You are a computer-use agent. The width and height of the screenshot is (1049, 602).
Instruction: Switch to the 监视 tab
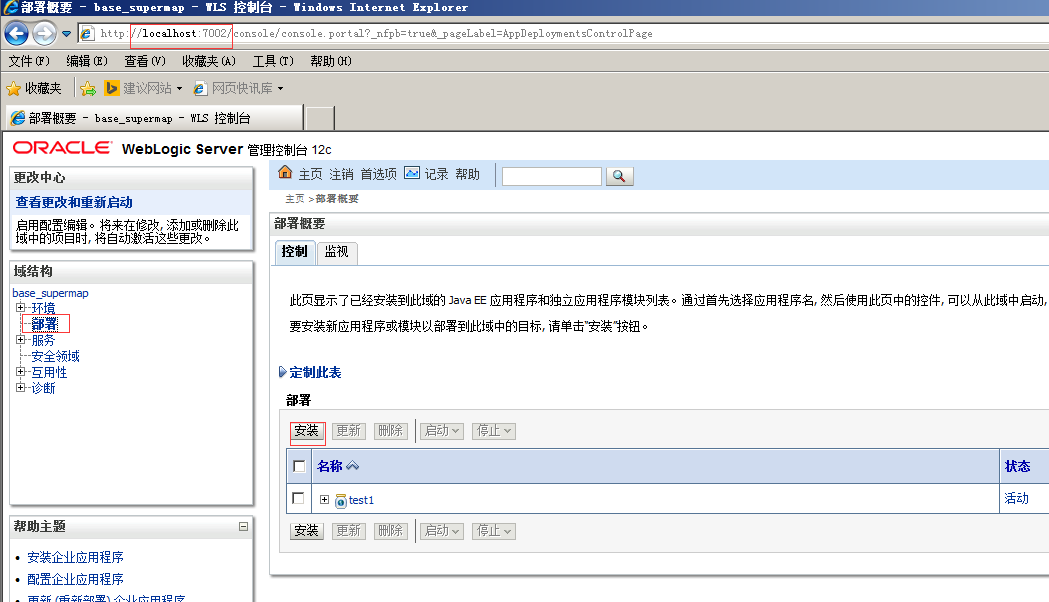coord(337,252)
